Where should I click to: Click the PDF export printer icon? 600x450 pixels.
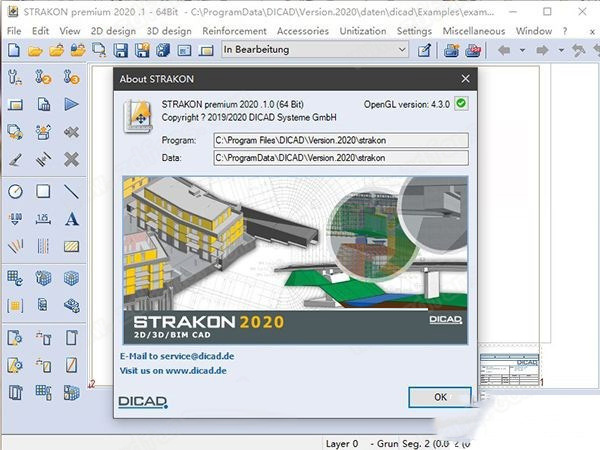pyautogui.click(x=473, y=50)
